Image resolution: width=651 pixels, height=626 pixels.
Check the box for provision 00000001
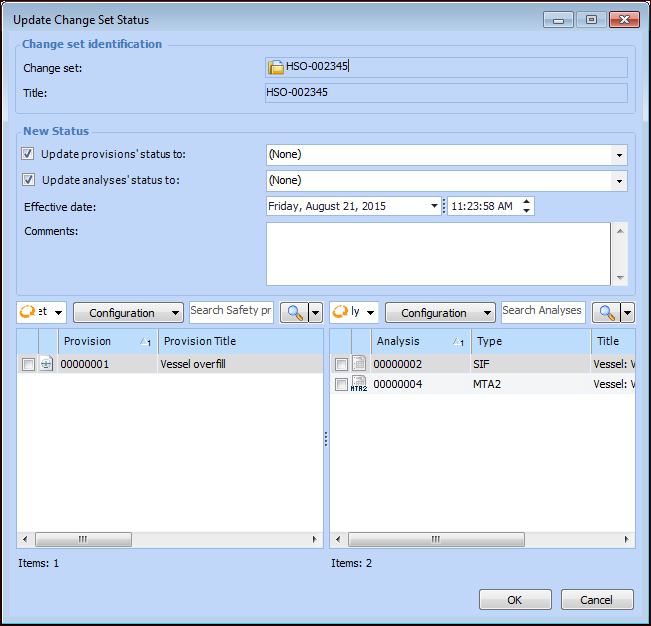28,365
